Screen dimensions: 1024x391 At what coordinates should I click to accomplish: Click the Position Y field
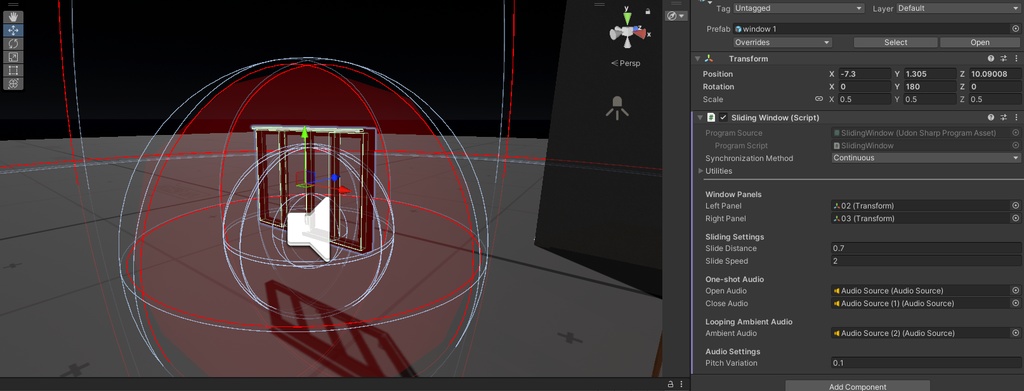(x=930, y=74)
